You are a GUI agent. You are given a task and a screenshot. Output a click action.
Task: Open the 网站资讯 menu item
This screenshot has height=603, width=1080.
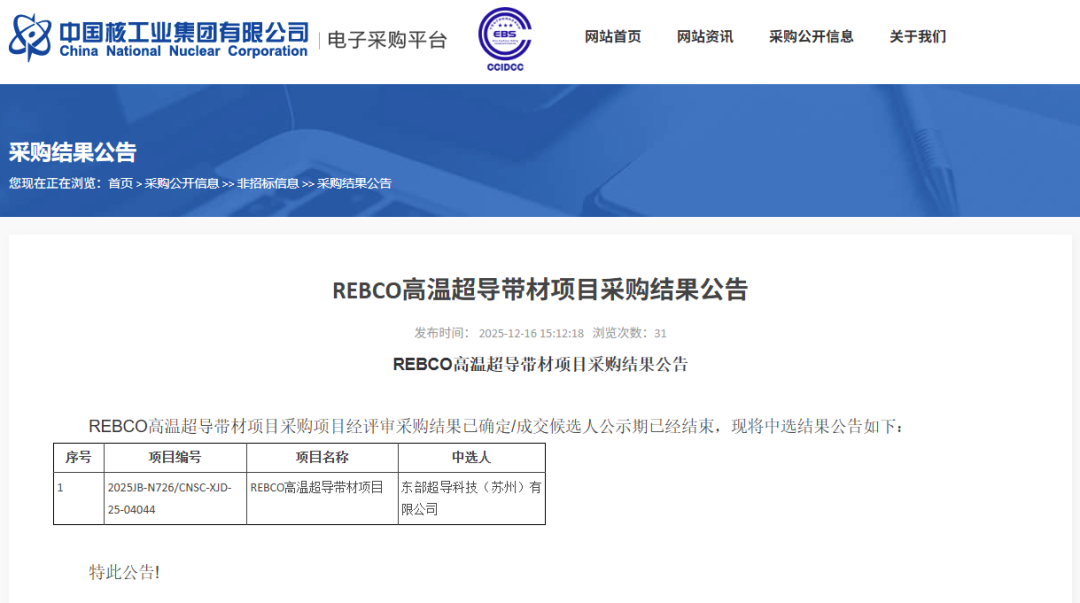[705, 37]
